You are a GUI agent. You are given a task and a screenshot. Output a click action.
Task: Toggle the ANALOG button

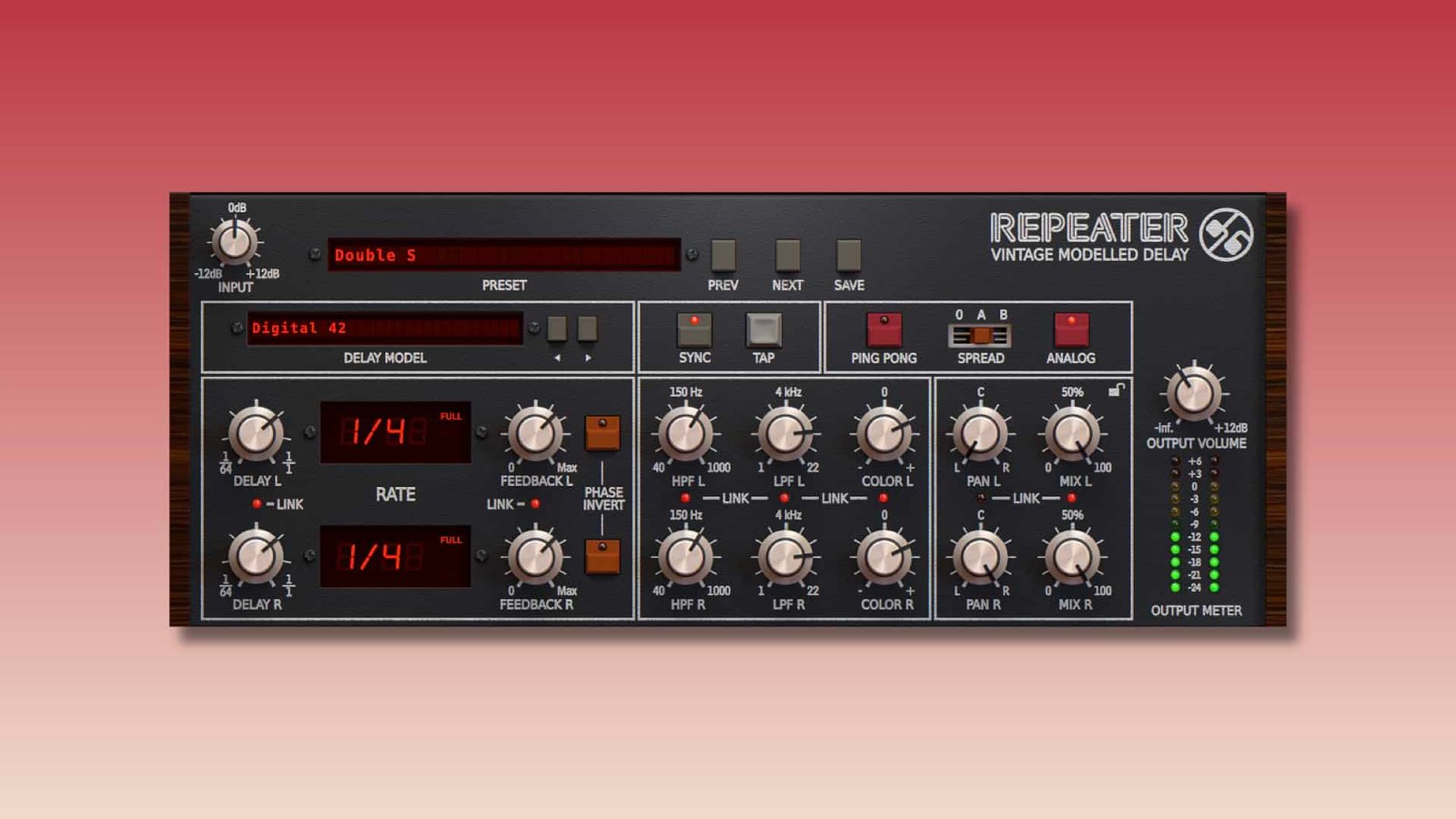pos(1071,329)
